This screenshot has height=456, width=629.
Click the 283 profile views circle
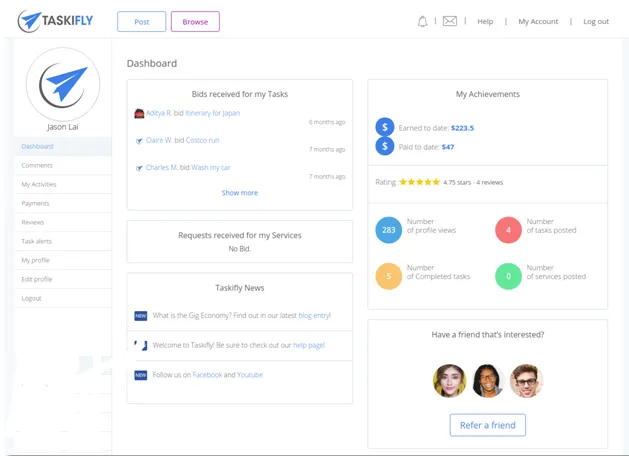[x=388, y=230]
